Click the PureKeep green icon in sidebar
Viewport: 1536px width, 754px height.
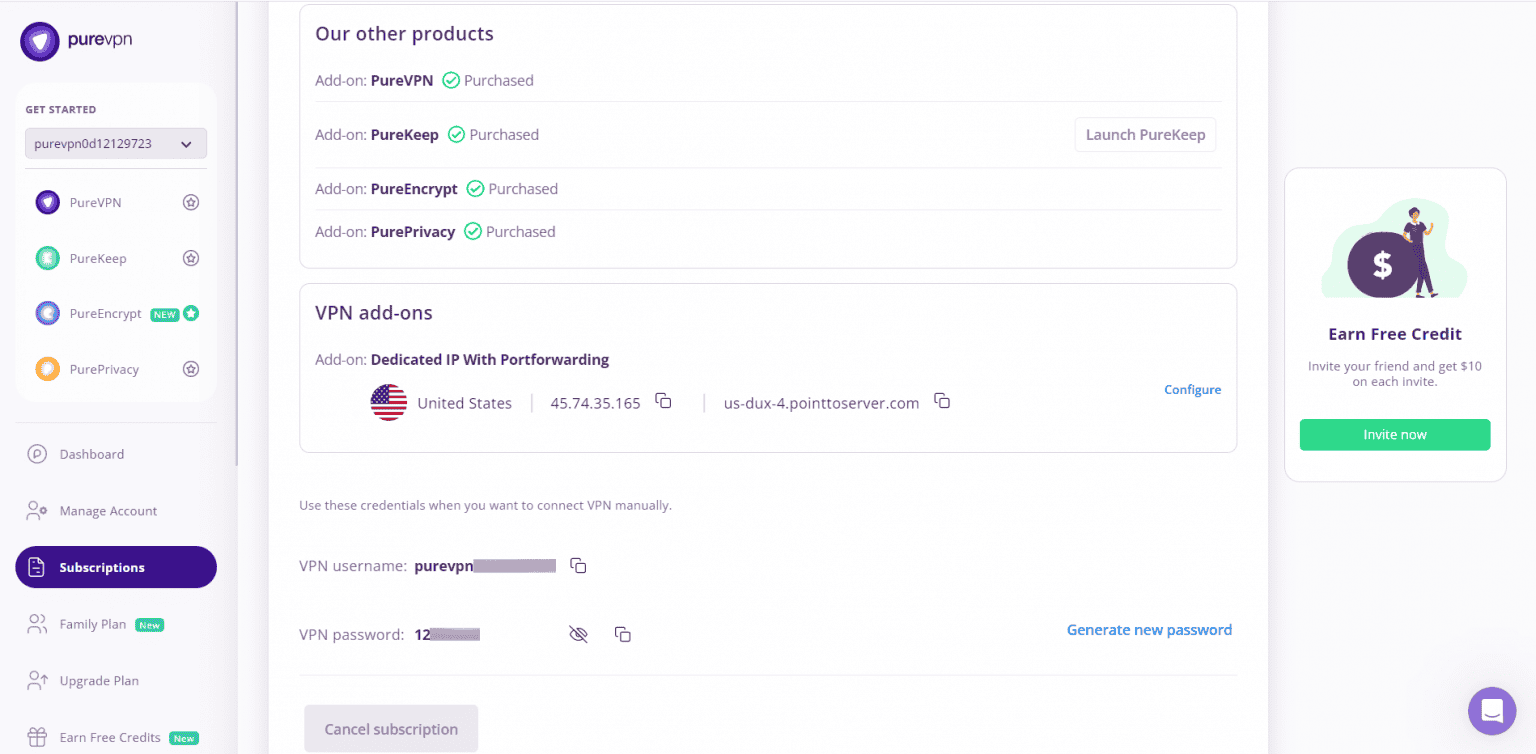point(48,258)
